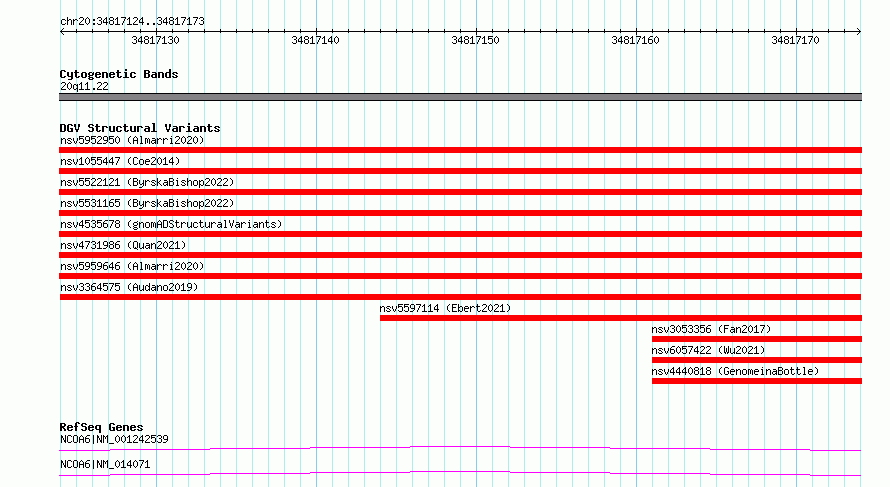Screen dimensions: 890x487
Task: Select the DGV Structural Variants track title
Action: click(x=140, y=128)
